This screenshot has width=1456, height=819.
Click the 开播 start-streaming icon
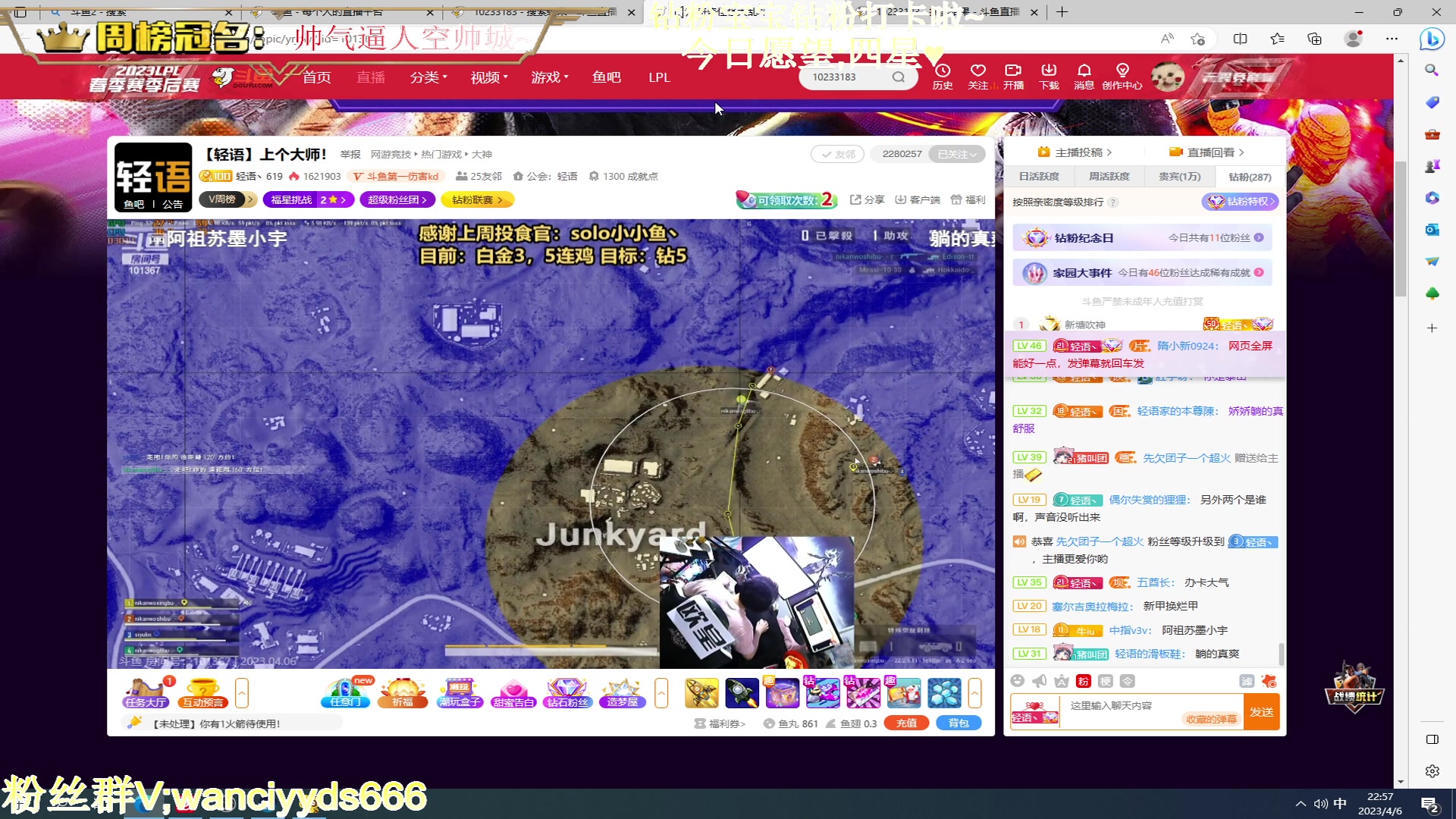(1013, 77)
